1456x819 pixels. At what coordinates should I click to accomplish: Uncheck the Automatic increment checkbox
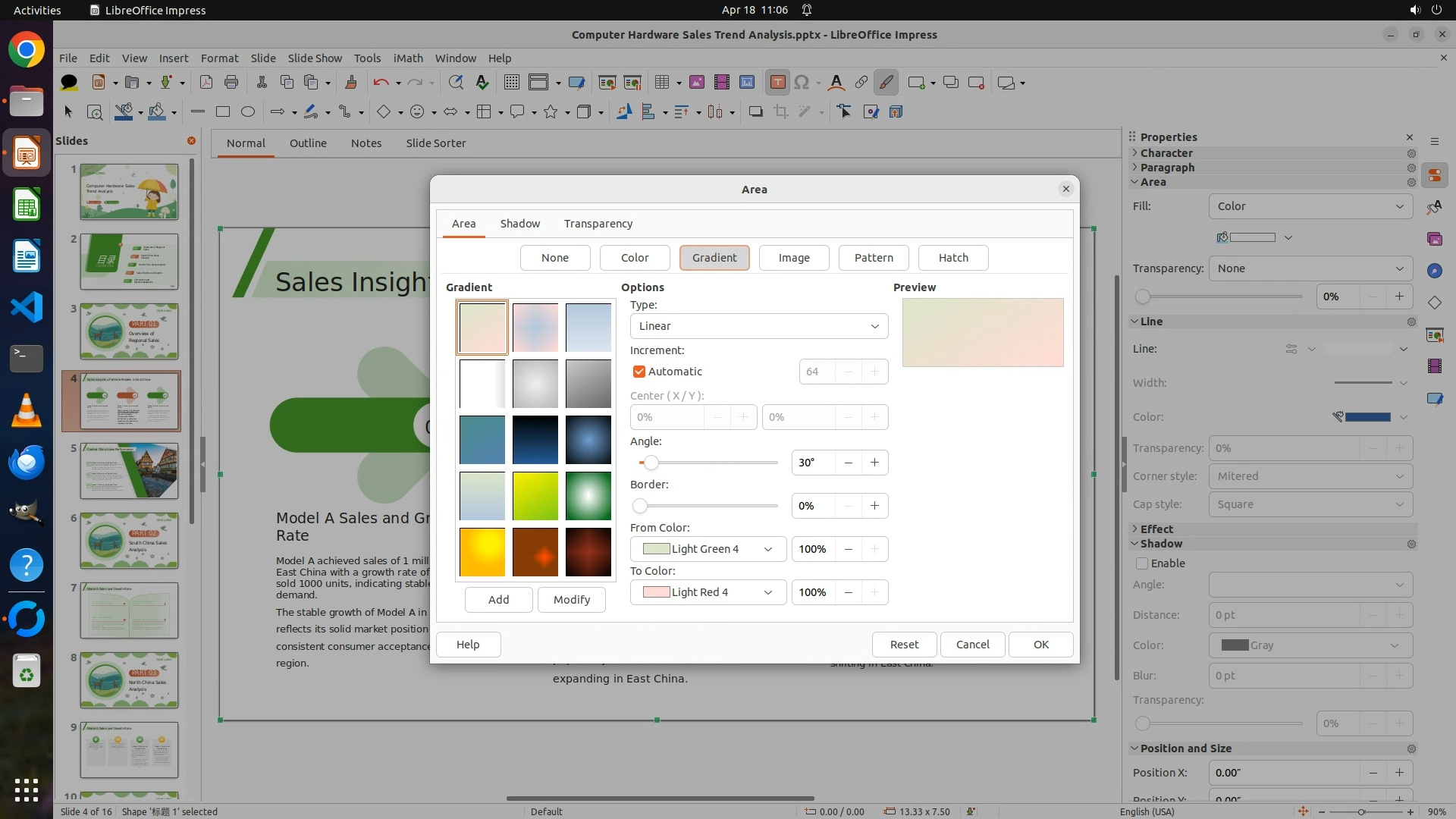(639, 372)
